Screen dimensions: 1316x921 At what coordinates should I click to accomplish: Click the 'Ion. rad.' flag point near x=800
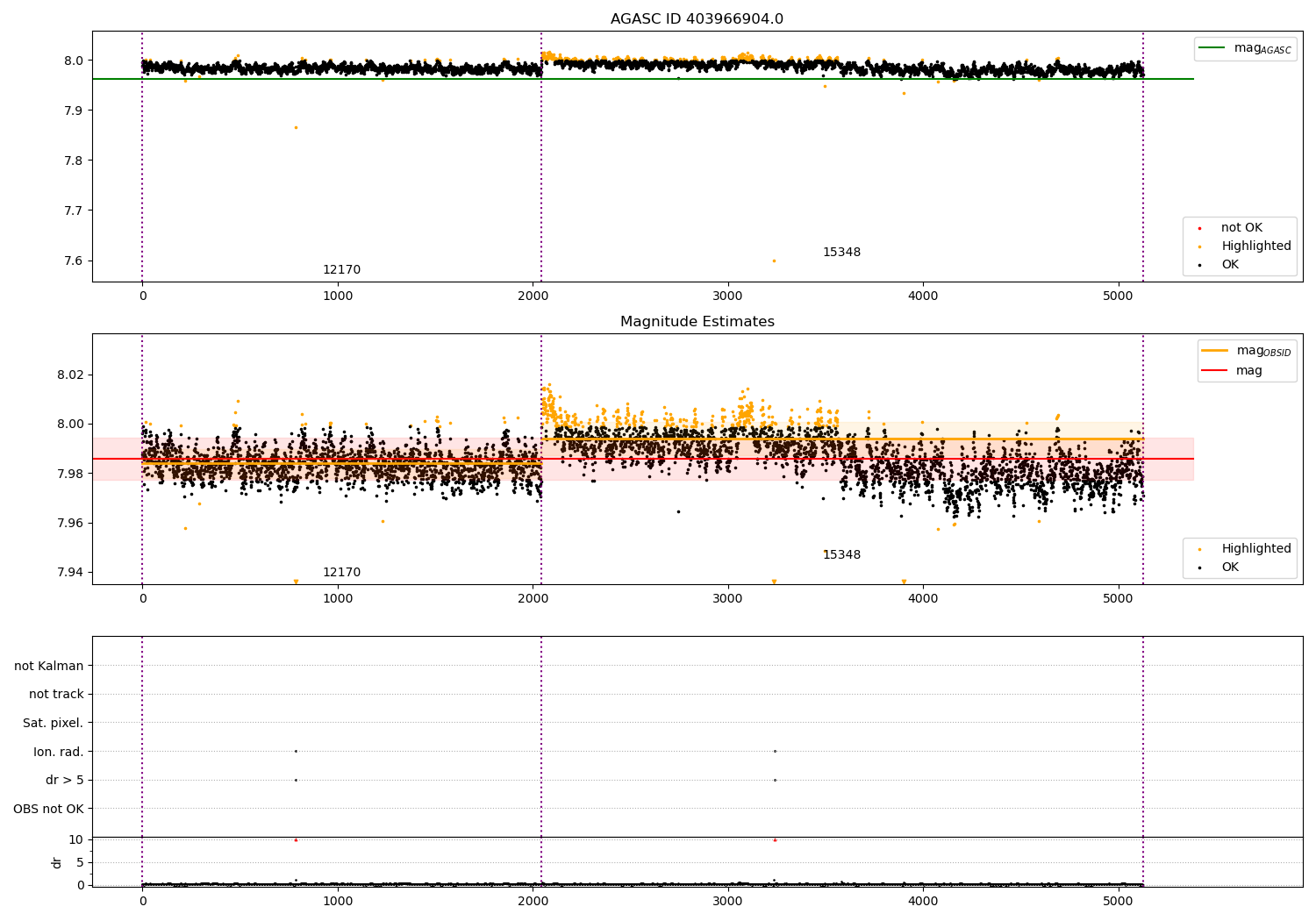[x=296, y=752]
